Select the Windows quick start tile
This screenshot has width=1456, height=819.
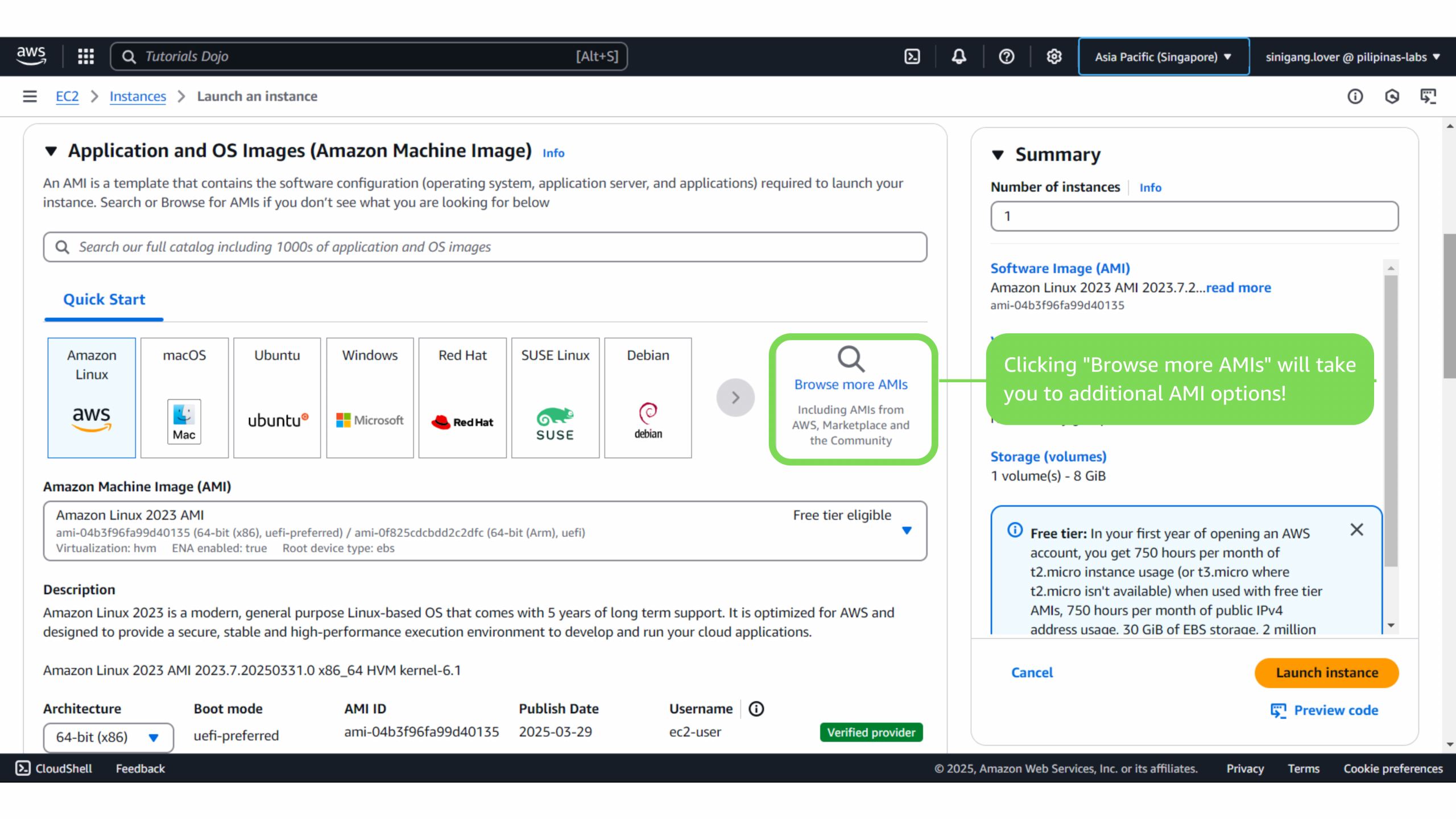(370, 398)
